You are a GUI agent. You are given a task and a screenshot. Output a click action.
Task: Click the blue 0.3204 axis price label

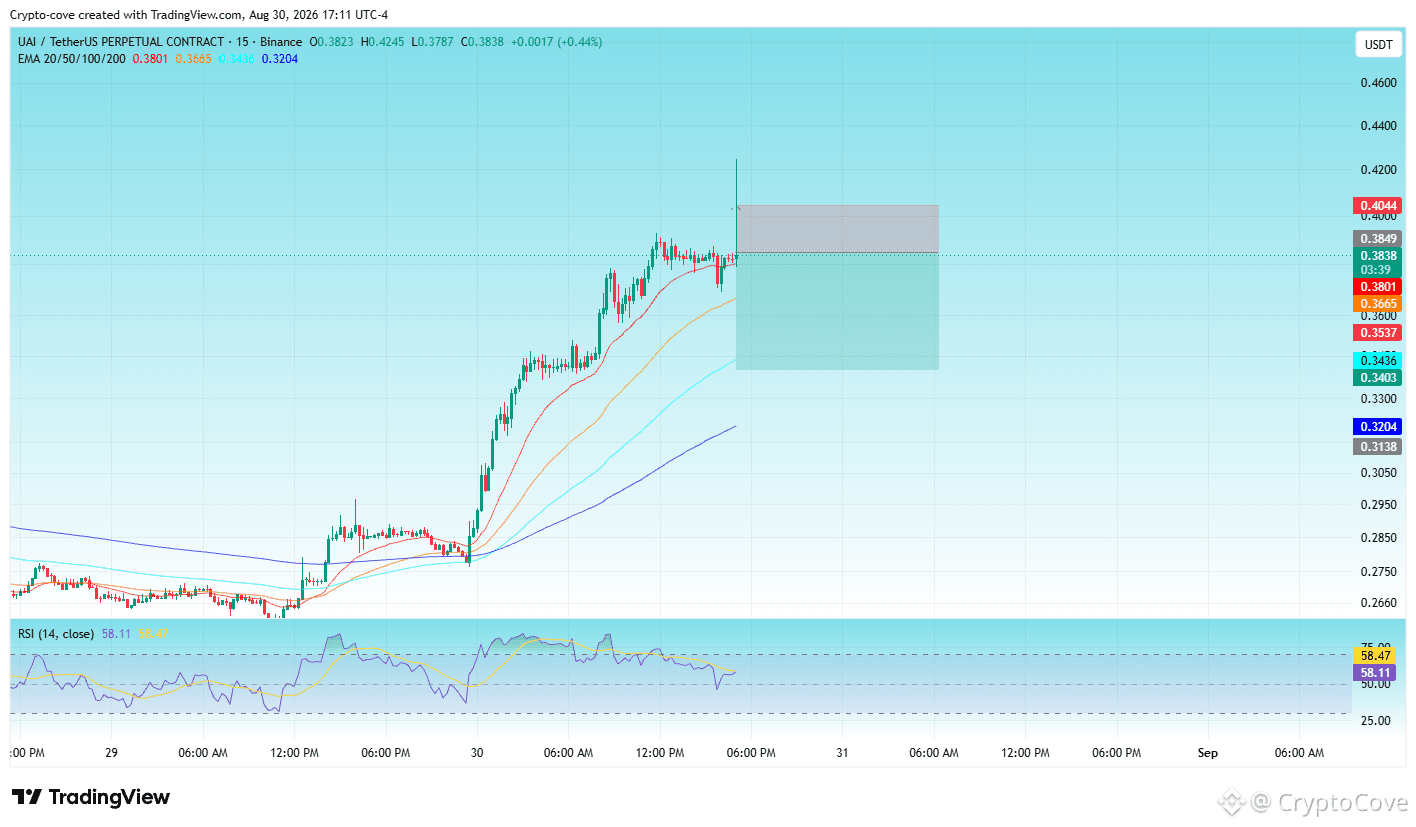pyautogui.click(x=1377, y=426)
